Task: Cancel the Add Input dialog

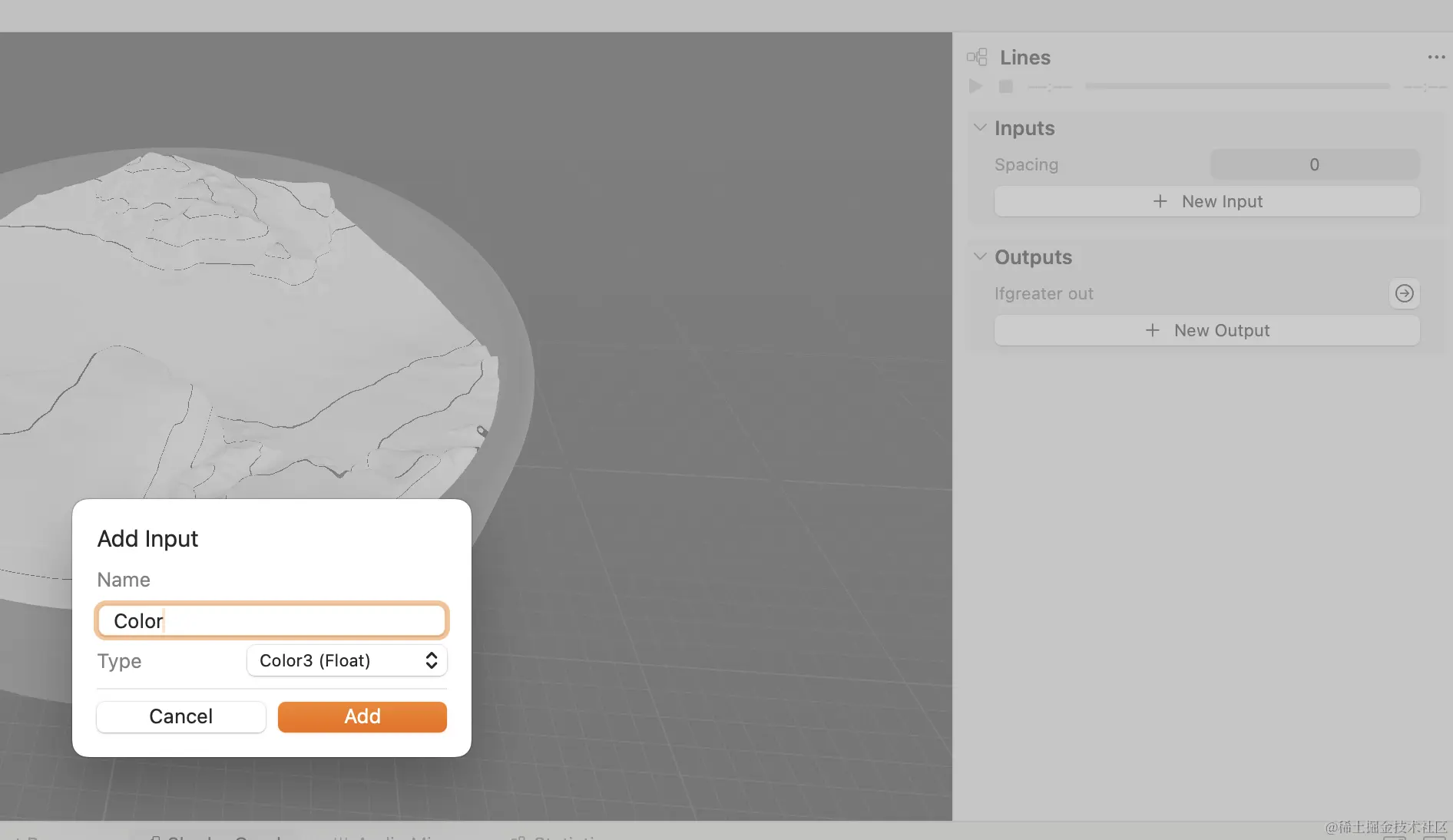Action: click(181, 716)
